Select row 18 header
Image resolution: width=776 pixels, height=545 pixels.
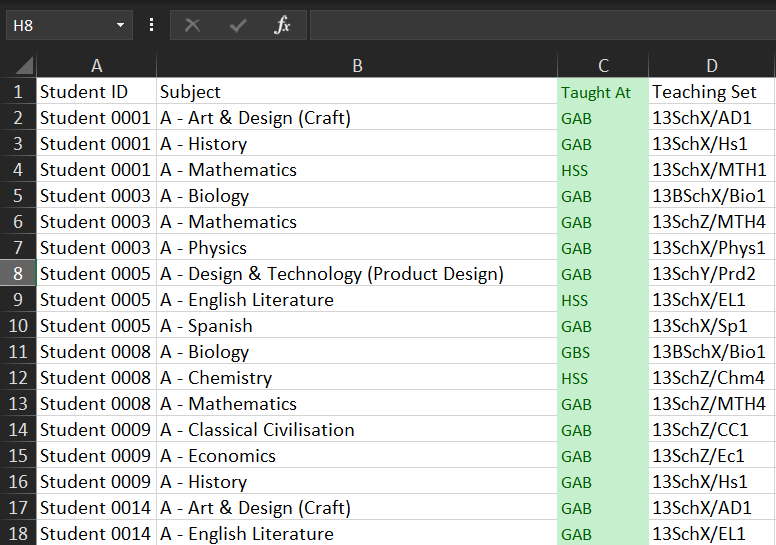[x=18, y=534]
